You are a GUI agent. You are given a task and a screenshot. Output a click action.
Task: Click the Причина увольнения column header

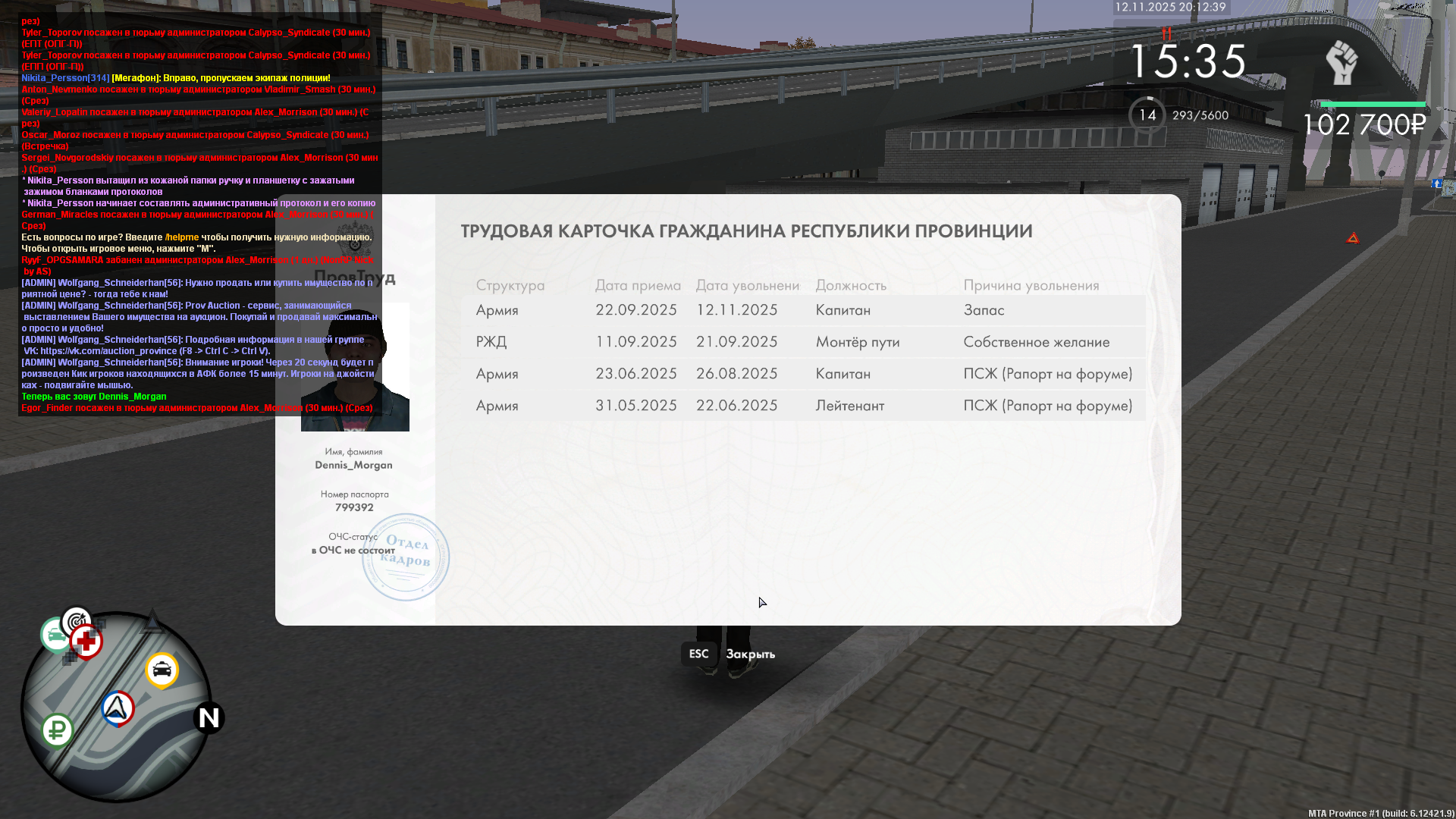pos(1031,285)
